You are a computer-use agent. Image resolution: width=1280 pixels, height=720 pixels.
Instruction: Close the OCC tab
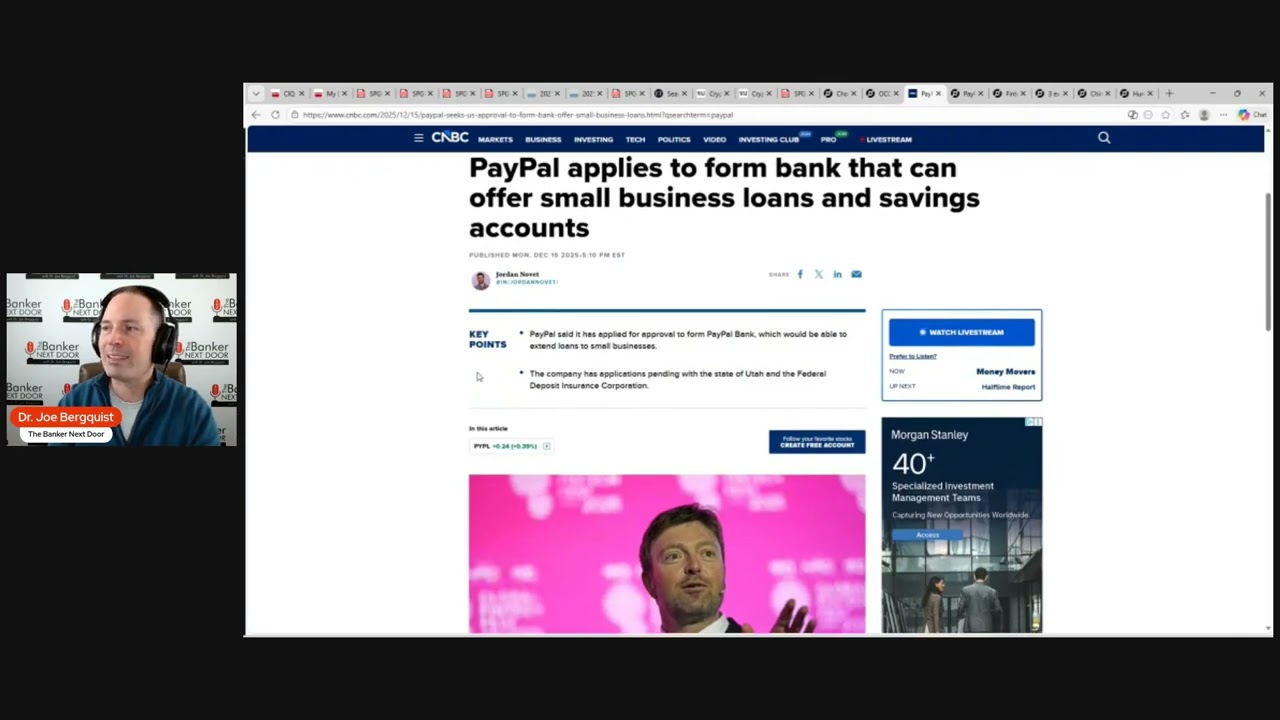[895, 94]
